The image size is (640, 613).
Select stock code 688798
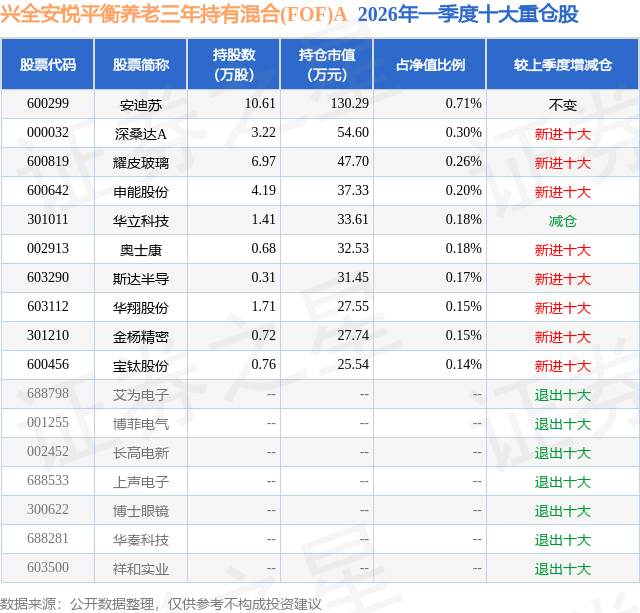click(x=48, y=393)
